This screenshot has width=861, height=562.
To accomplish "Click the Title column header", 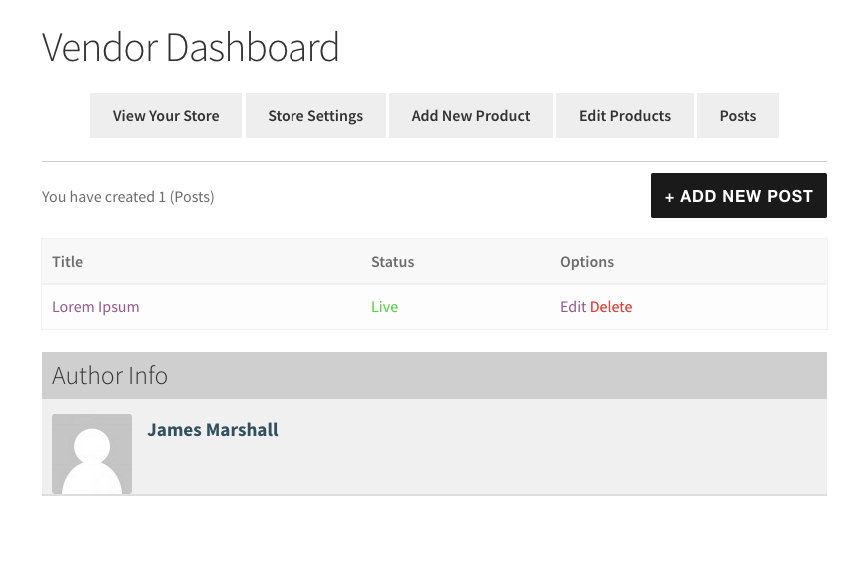I will pos(68,261).
